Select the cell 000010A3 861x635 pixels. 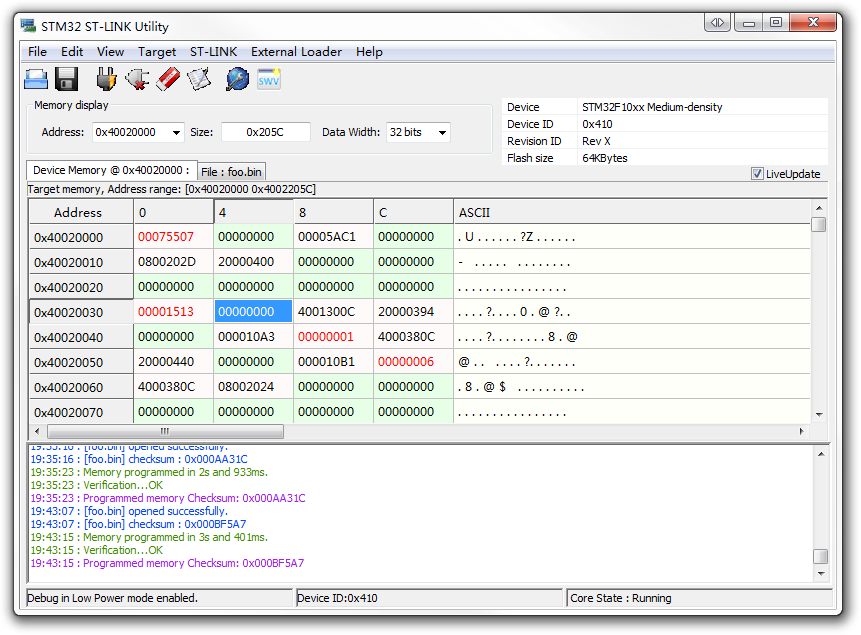pos(254,337)
